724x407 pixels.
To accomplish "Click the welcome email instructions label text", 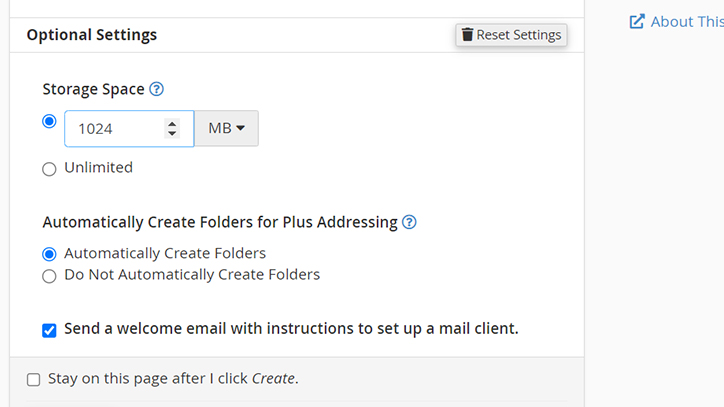I will click(x=291, y=328).
